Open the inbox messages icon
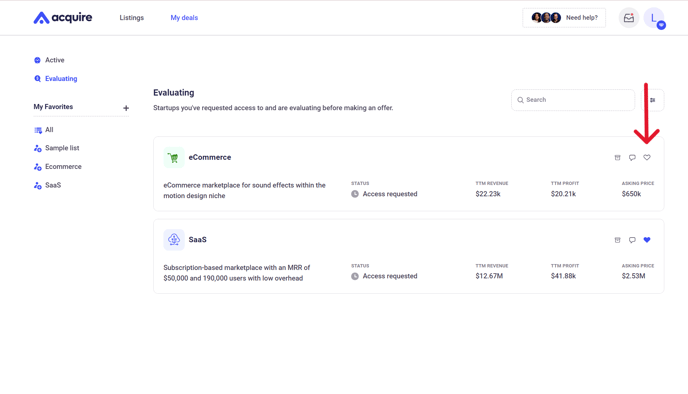Viewport: 688px width, 394px height. 629,18
